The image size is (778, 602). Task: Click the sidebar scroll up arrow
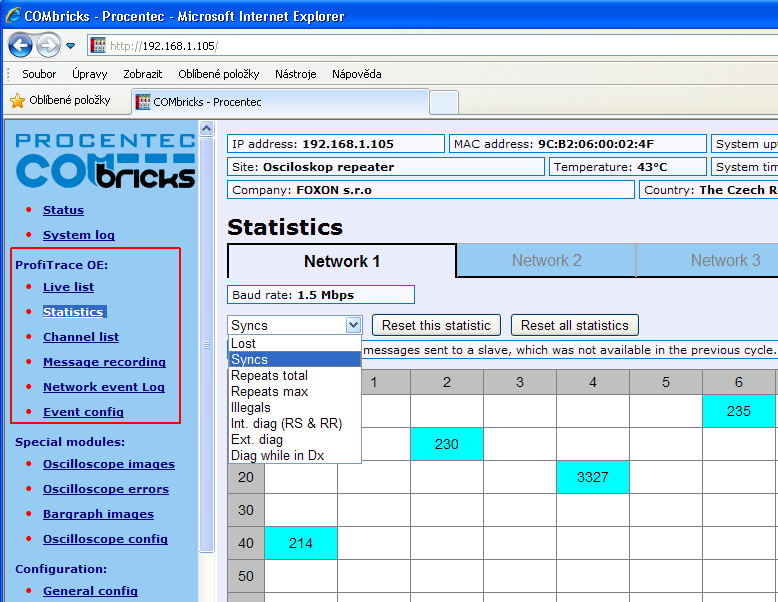(x=206, y=129)
